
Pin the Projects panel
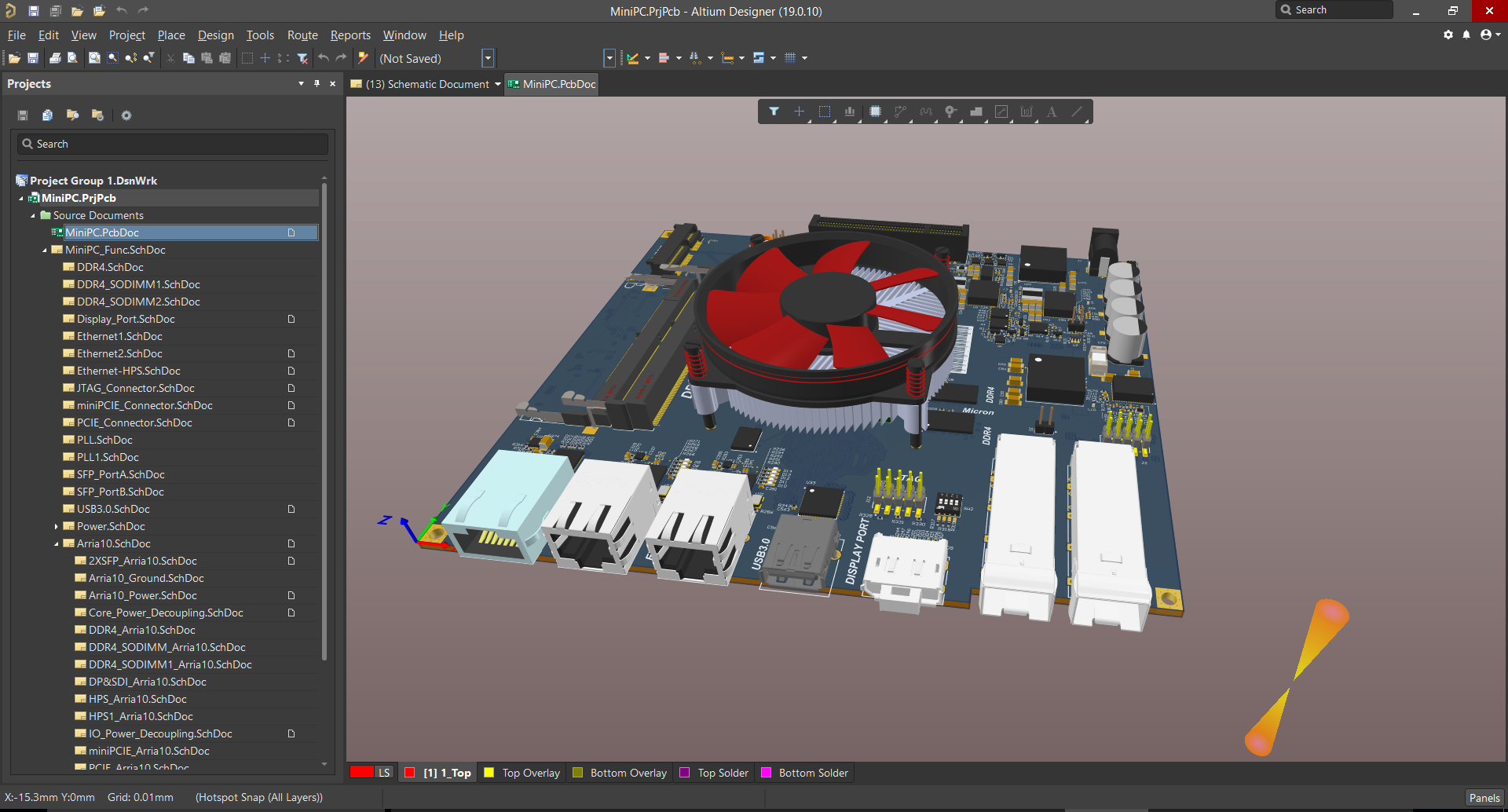(x=317, y=83)
